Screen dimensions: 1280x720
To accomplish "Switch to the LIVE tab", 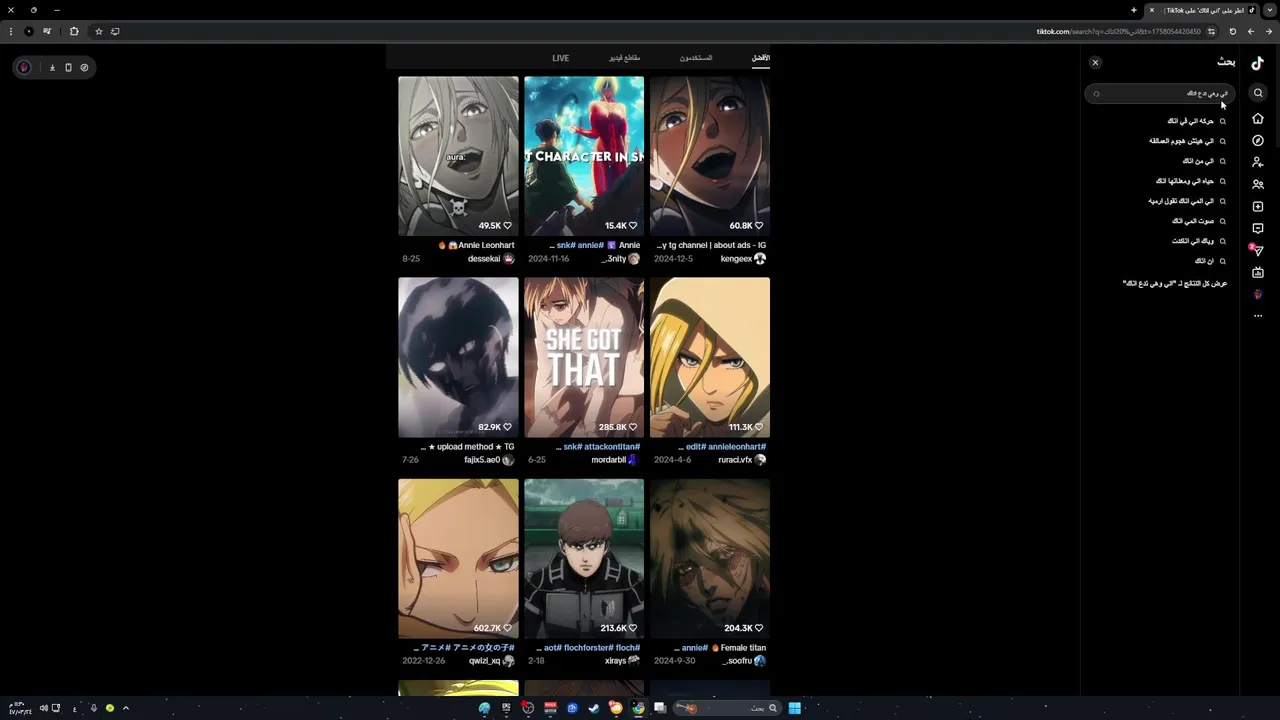I will click(x=561, y=58).
